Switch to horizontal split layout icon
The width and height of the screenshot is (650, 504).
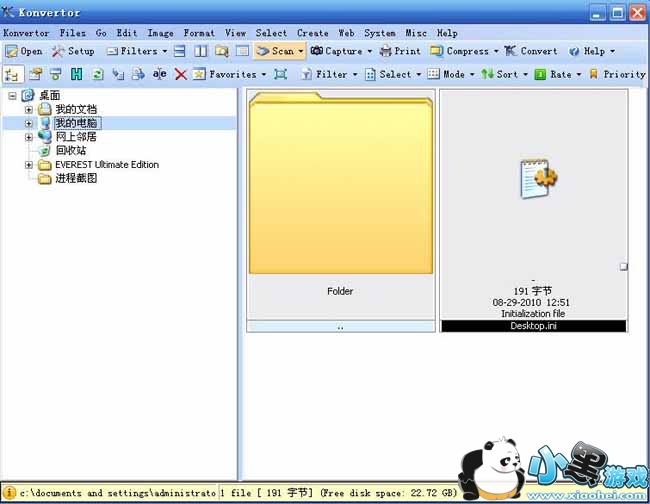pyautogui.click(x=179, y=51)
